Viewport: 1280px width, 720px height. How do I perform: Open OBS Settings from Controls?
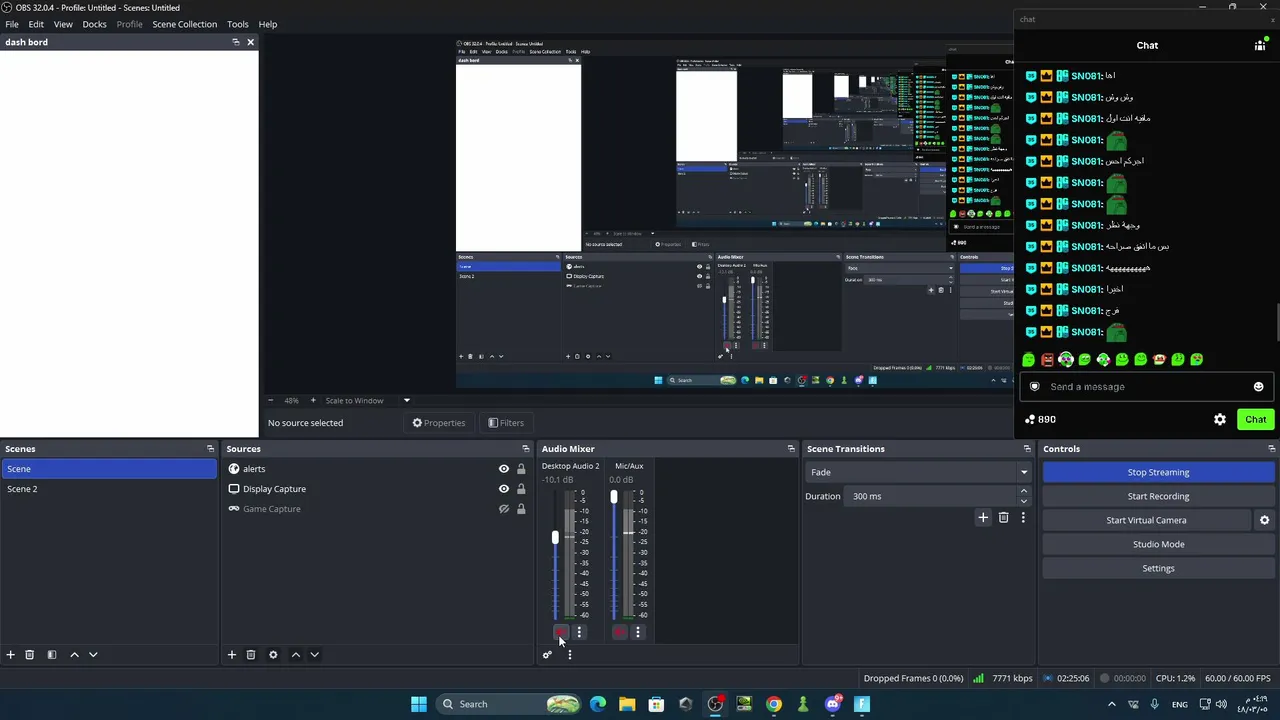click(x=1158, y=568)
